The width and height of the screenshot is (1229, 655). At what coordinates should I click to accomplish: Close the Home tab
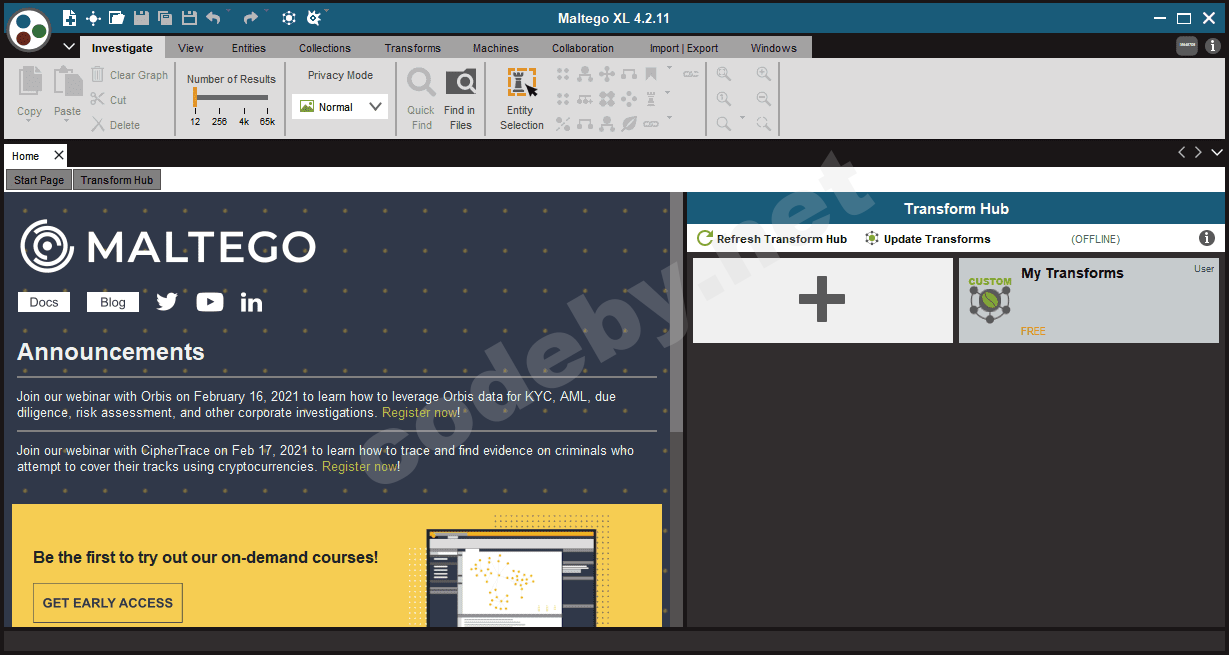point(59,155)
